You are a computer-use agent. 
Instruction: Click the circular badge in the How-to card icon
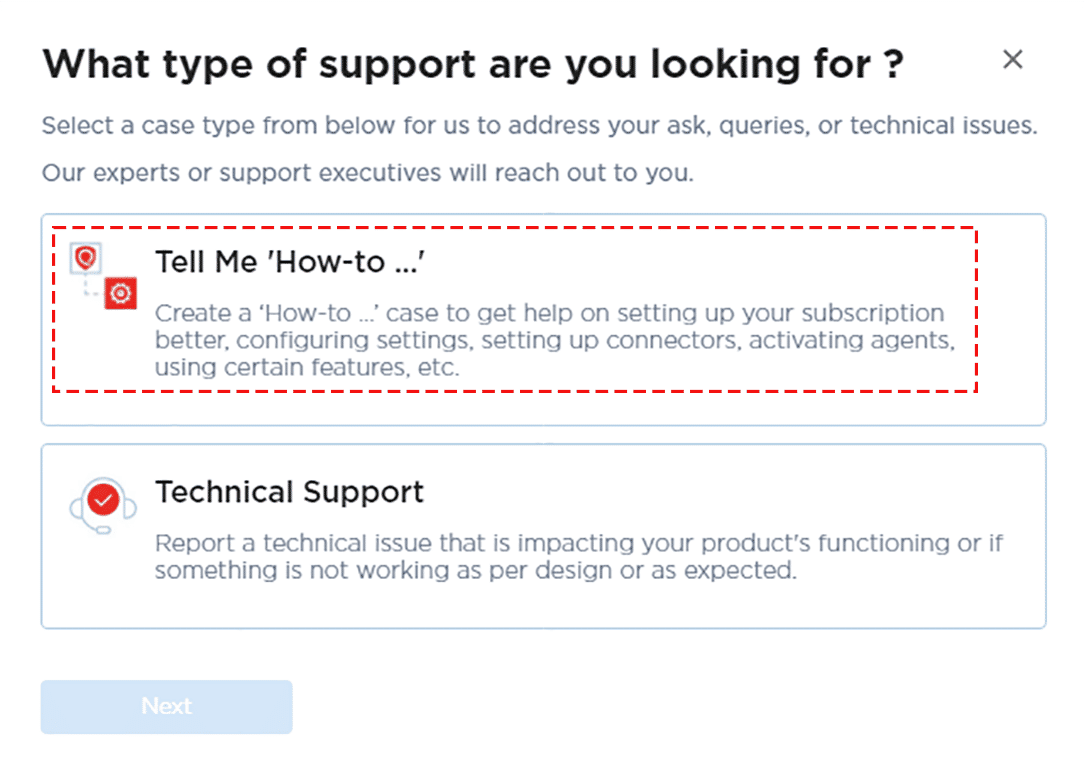point(85,258)
